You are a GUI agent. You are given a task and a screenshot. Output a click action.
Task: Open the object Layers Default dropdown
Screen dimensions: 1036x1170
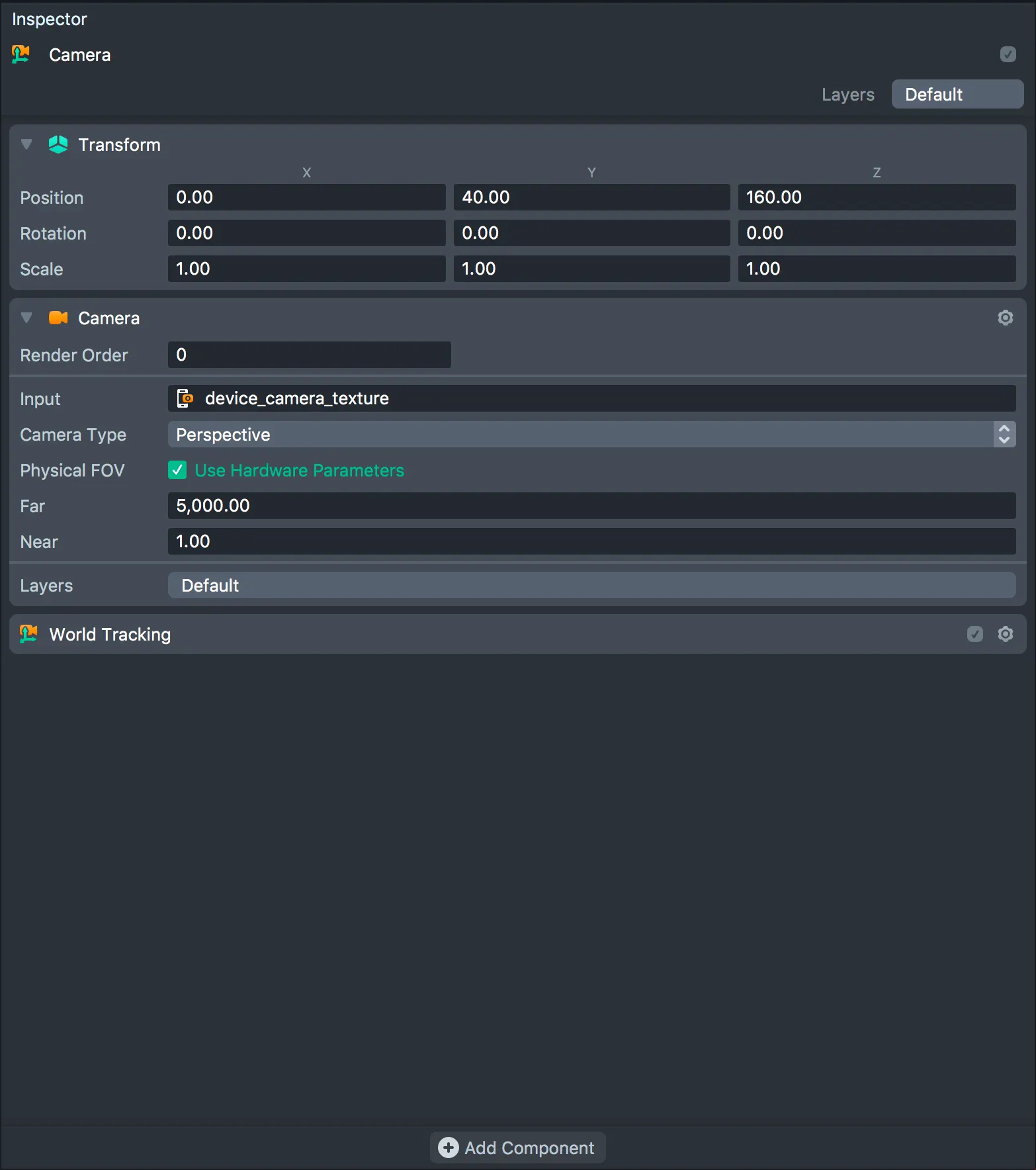click(x=957, y=95)
